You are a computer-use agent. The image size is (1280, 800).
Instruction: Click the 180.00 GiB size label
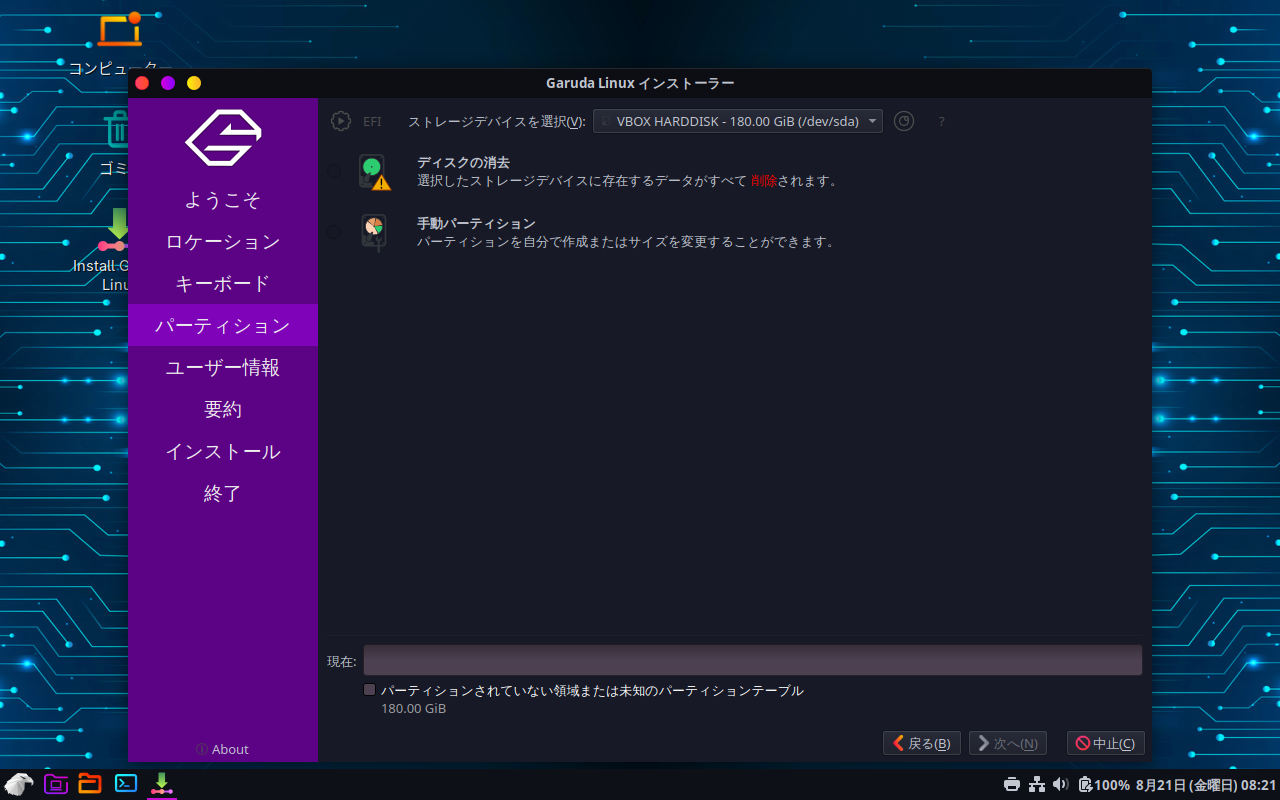413,709
